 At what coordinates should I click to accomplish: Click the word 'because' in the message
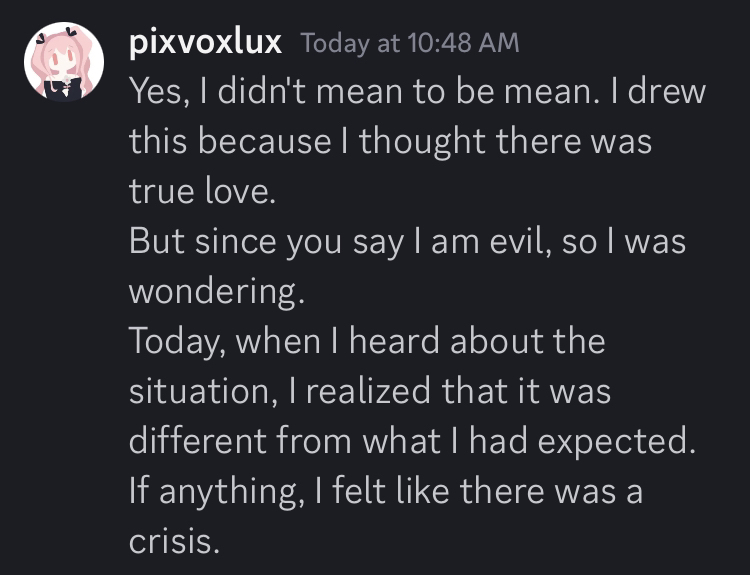265,141
